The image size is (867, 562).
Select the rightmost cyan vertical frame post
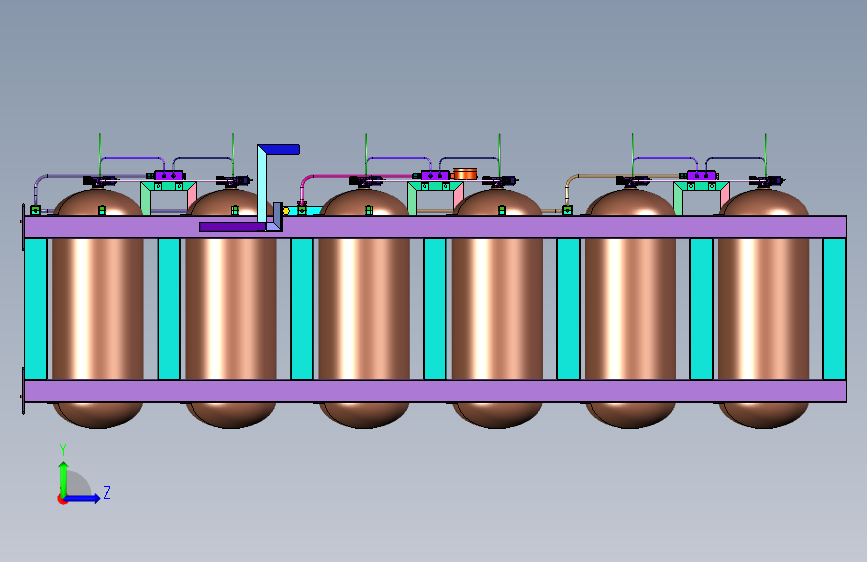point(834,309)
